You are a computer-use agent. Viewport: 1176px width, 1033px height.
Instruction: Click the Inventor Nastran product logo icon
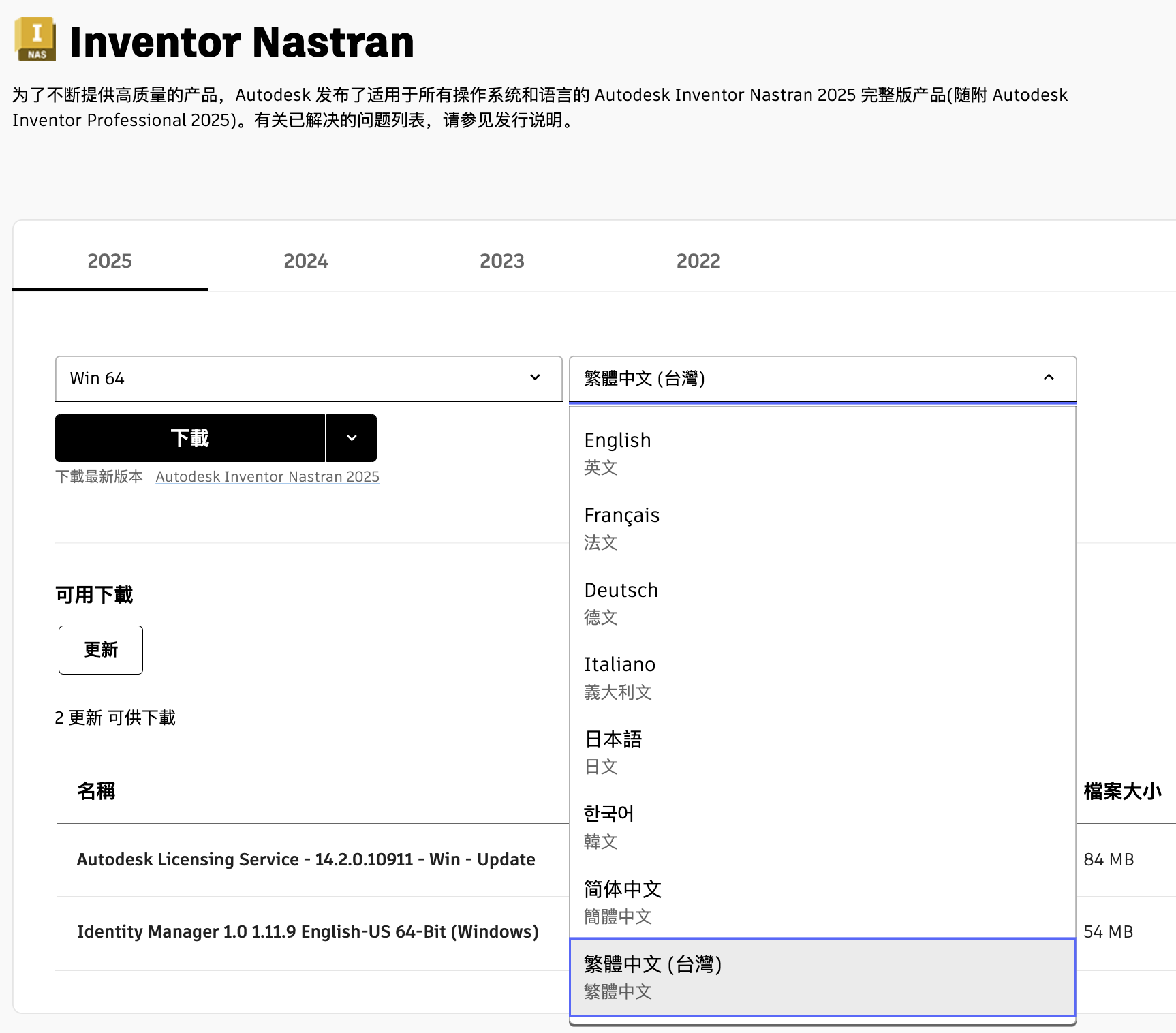tap(35, 40)
